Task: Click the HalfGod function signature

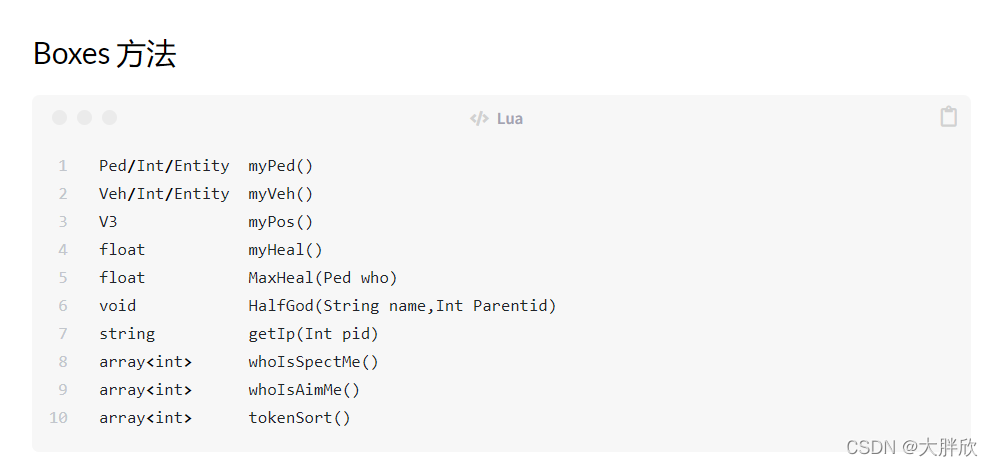Action: click(402, 306)
